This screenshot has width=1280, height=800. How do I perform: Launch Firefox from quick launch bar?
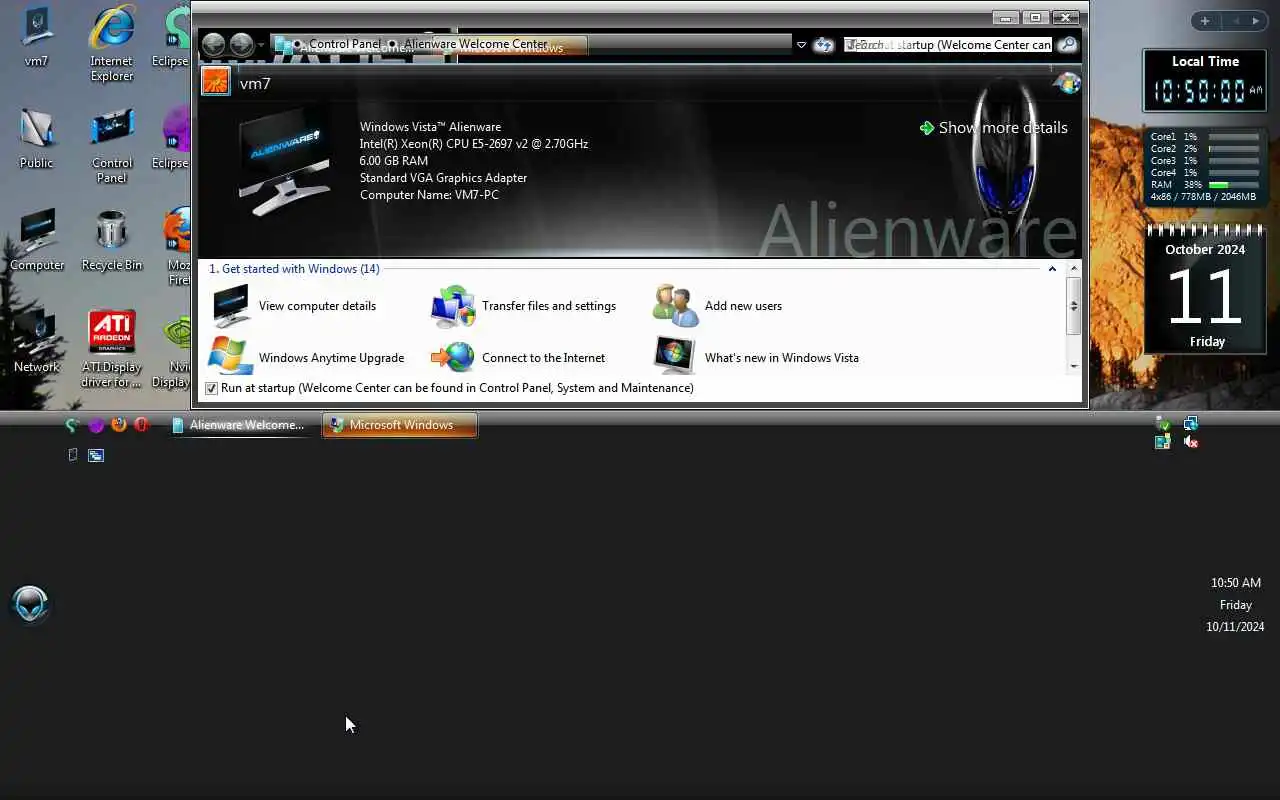click(x=118, y=424)
